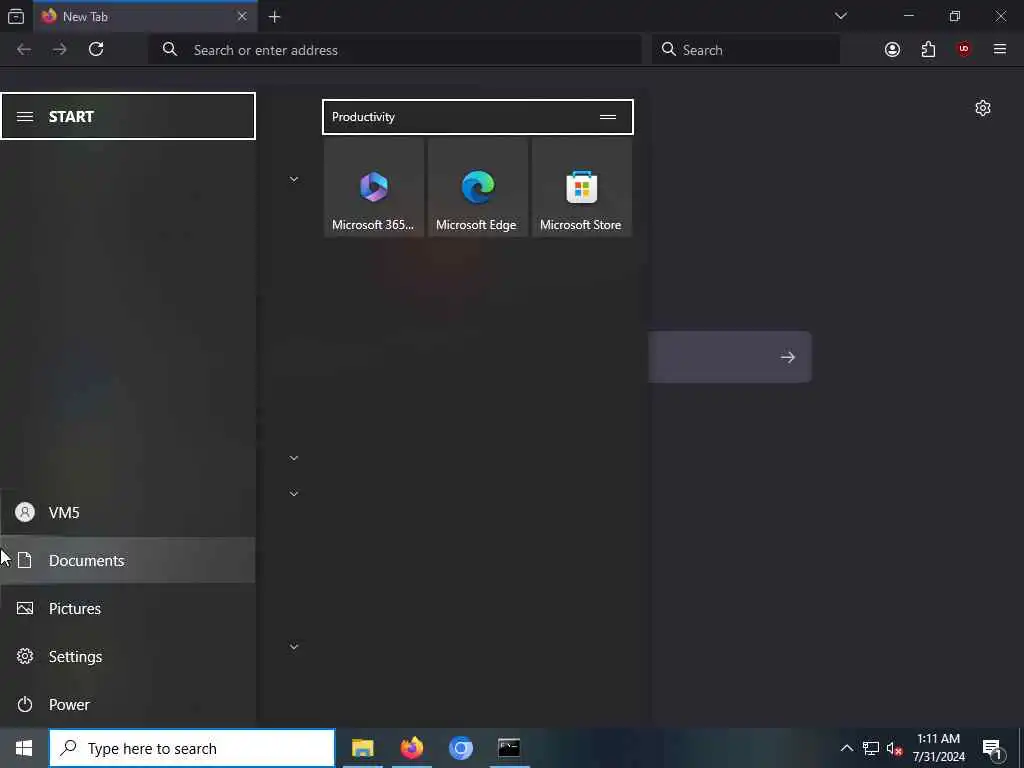Focus the taskbar 'Type here to search' box
This screenshot has width=1024, height=768.
(192, 748)
